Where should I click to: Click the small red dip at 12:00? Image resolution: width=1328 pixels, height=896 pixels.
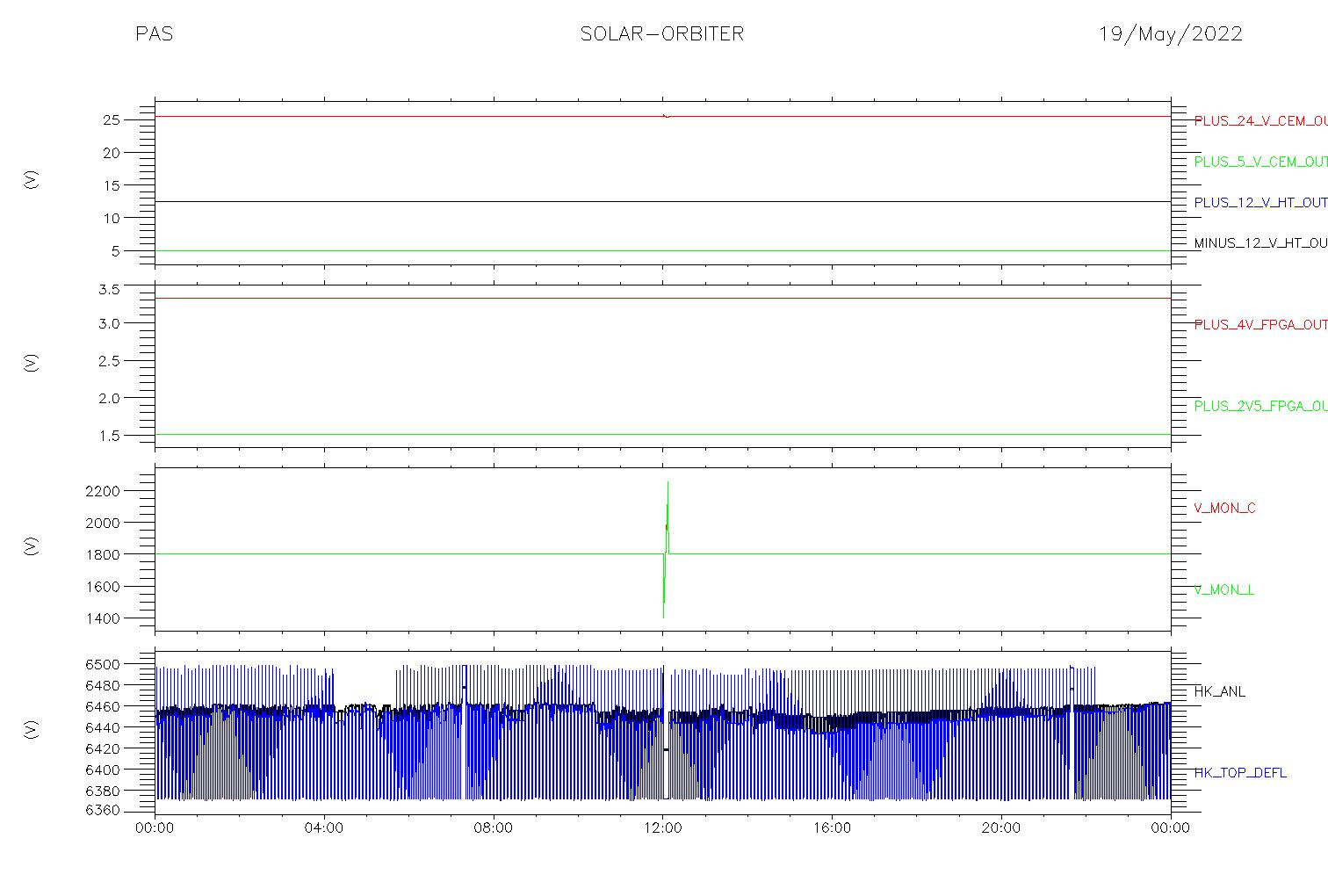tap(666, 116)
